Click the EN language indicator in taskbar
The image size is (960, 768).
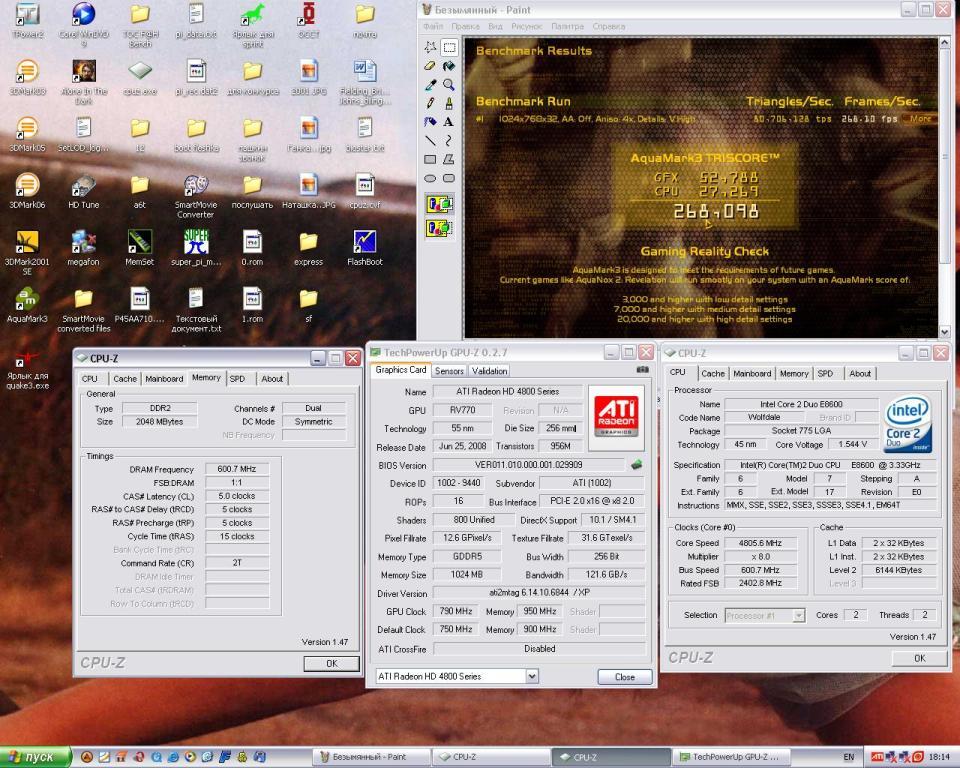point(849,757)
